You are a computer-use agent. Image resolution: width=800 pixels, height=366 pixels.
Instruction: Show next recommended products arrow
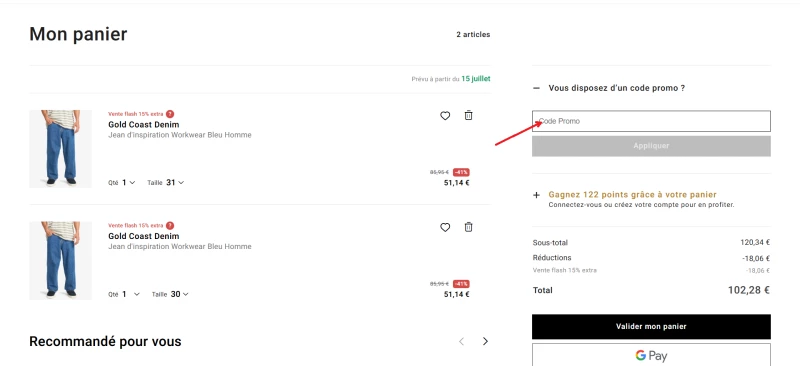coord(485,341)
